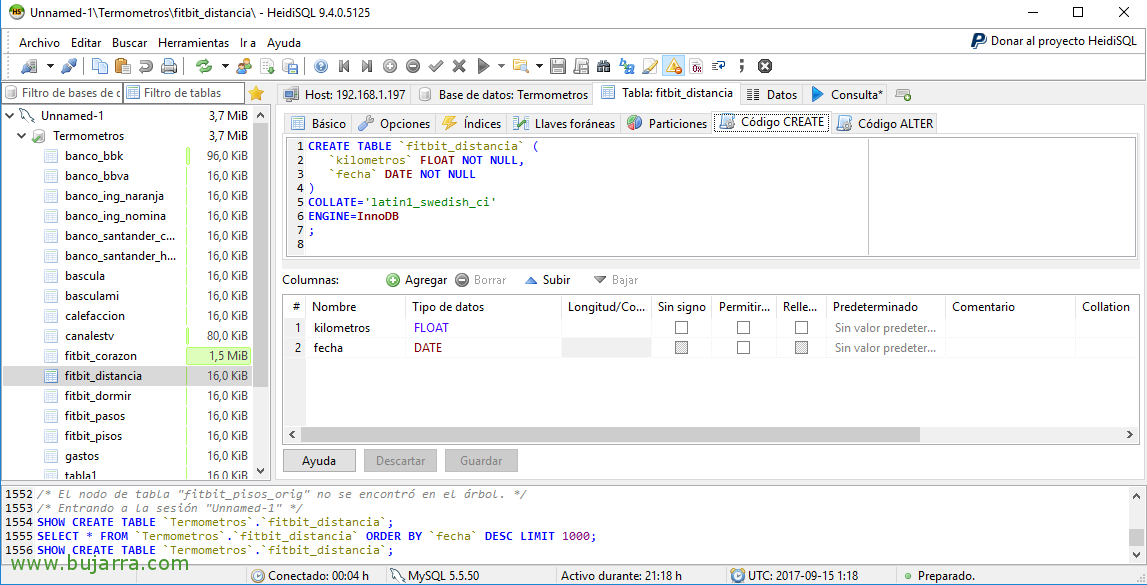Click the new query tab icon
1147x585 pixels.
click(903, 95)
